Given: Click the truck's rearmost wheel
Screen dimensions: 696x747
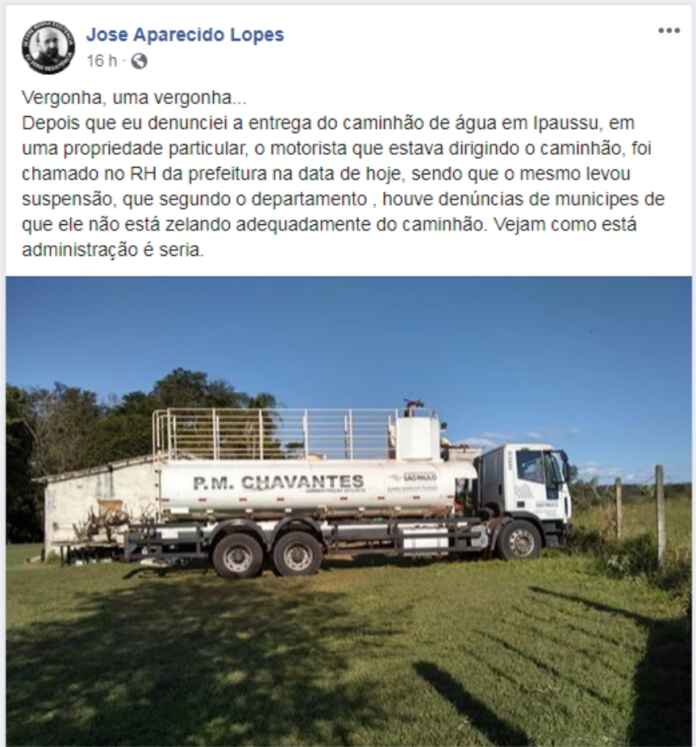Looking at the screenshot, I should click(x=237, y=556).
